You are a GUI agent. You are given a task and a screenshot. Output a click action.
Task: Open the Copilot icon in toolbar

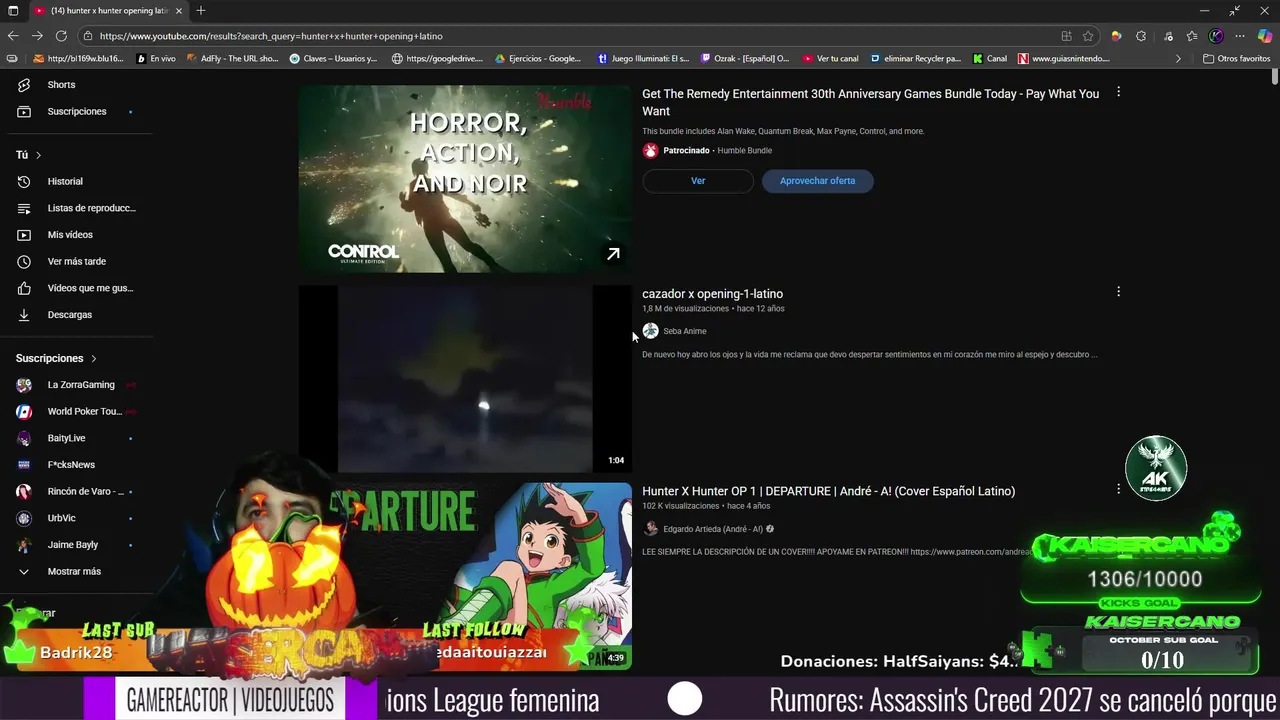click(x=1264, y=36)
